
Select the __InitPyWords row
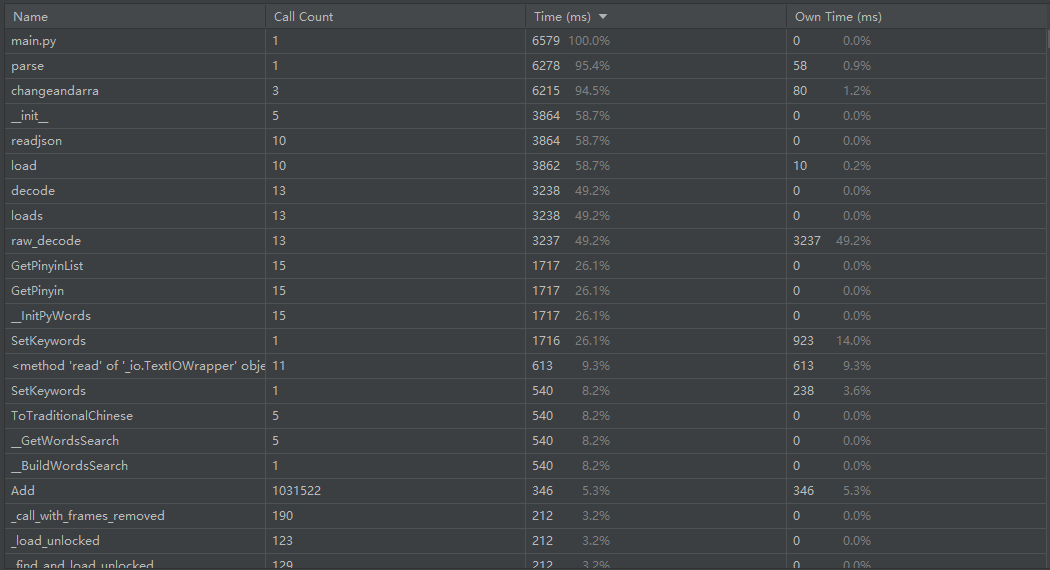coord(525,315)
